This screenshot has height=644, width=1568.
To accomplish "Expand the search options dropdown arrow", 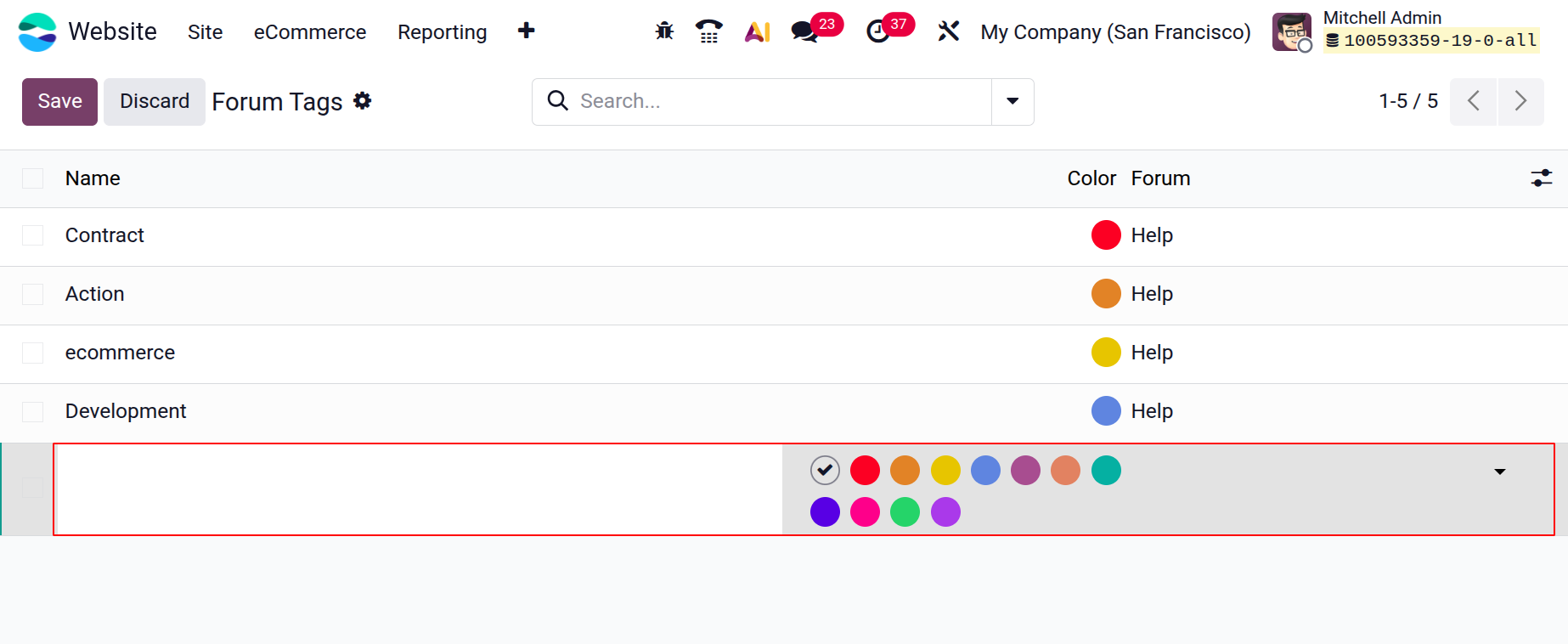I will 1012,101.
